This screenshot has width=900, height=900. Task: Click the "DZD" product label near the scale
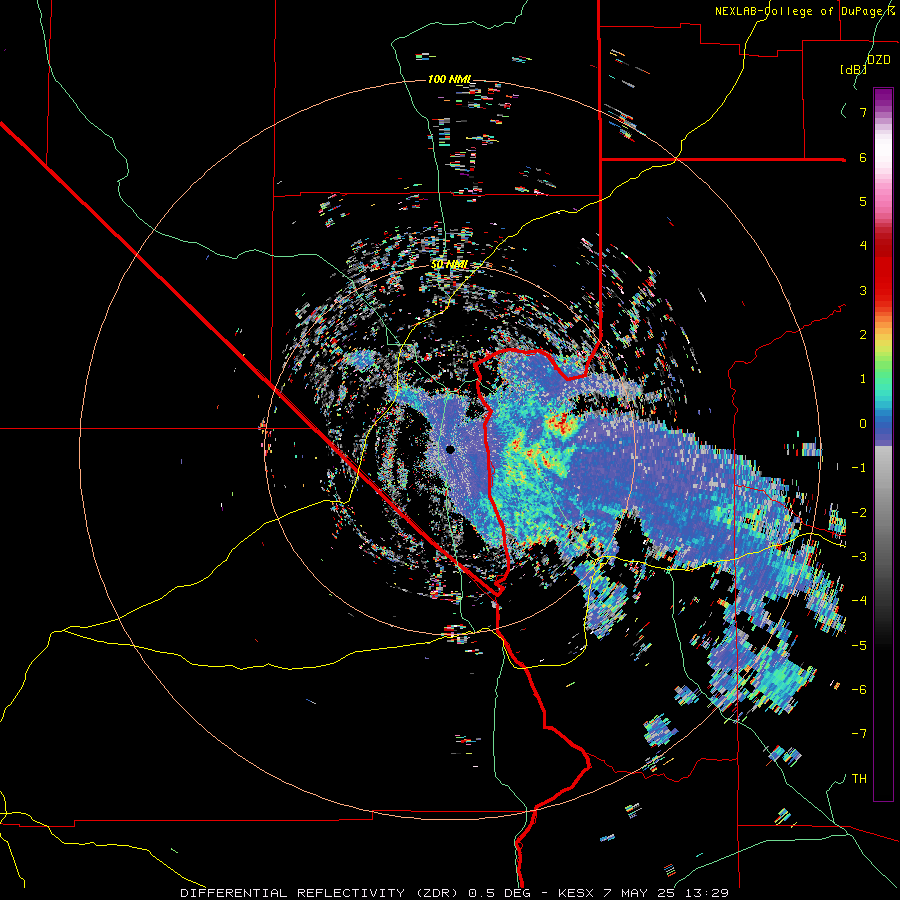tap(879, 60)
